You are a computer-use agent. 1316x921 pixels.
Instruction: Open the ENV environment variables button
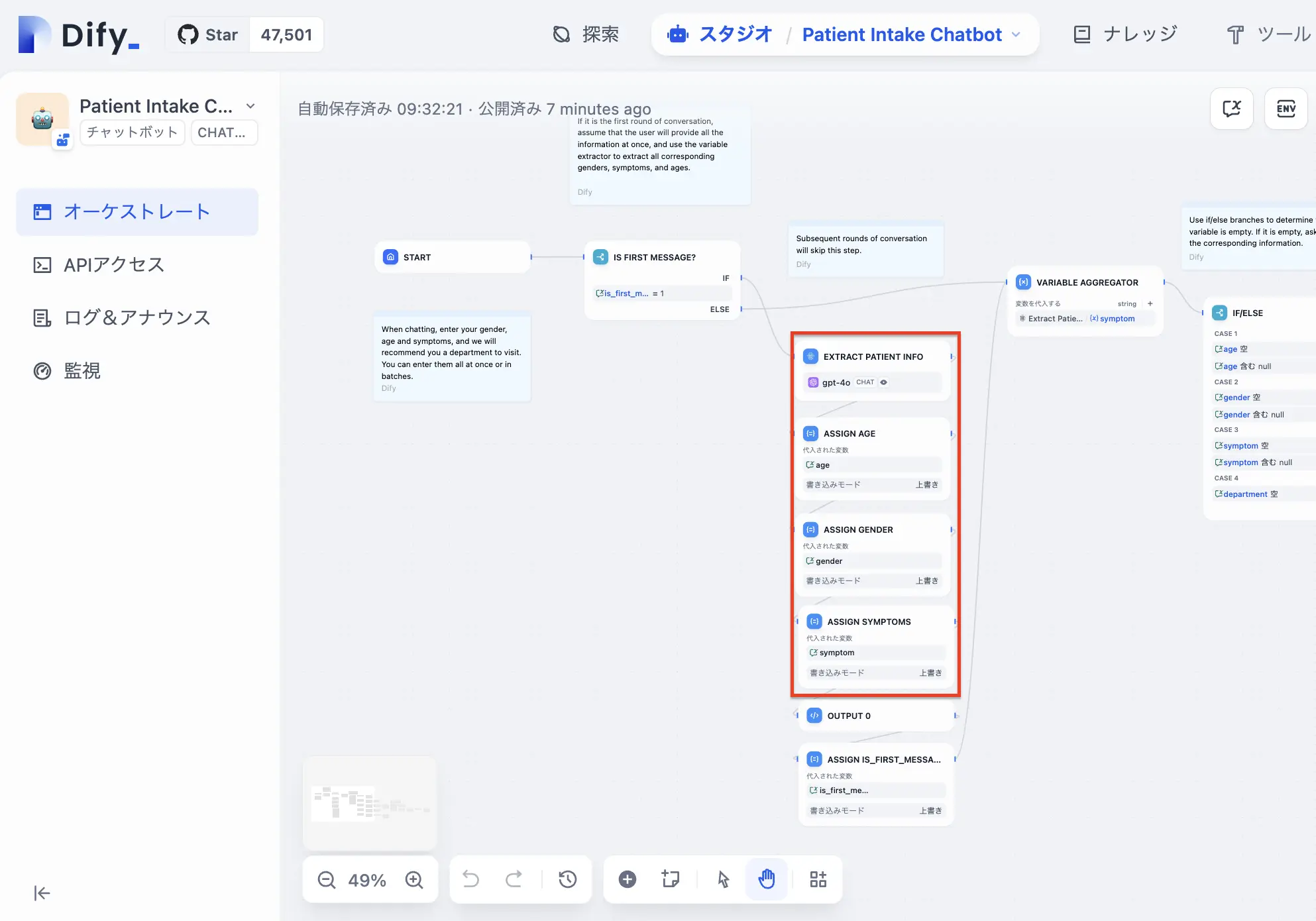click(x=1286, y=109)
